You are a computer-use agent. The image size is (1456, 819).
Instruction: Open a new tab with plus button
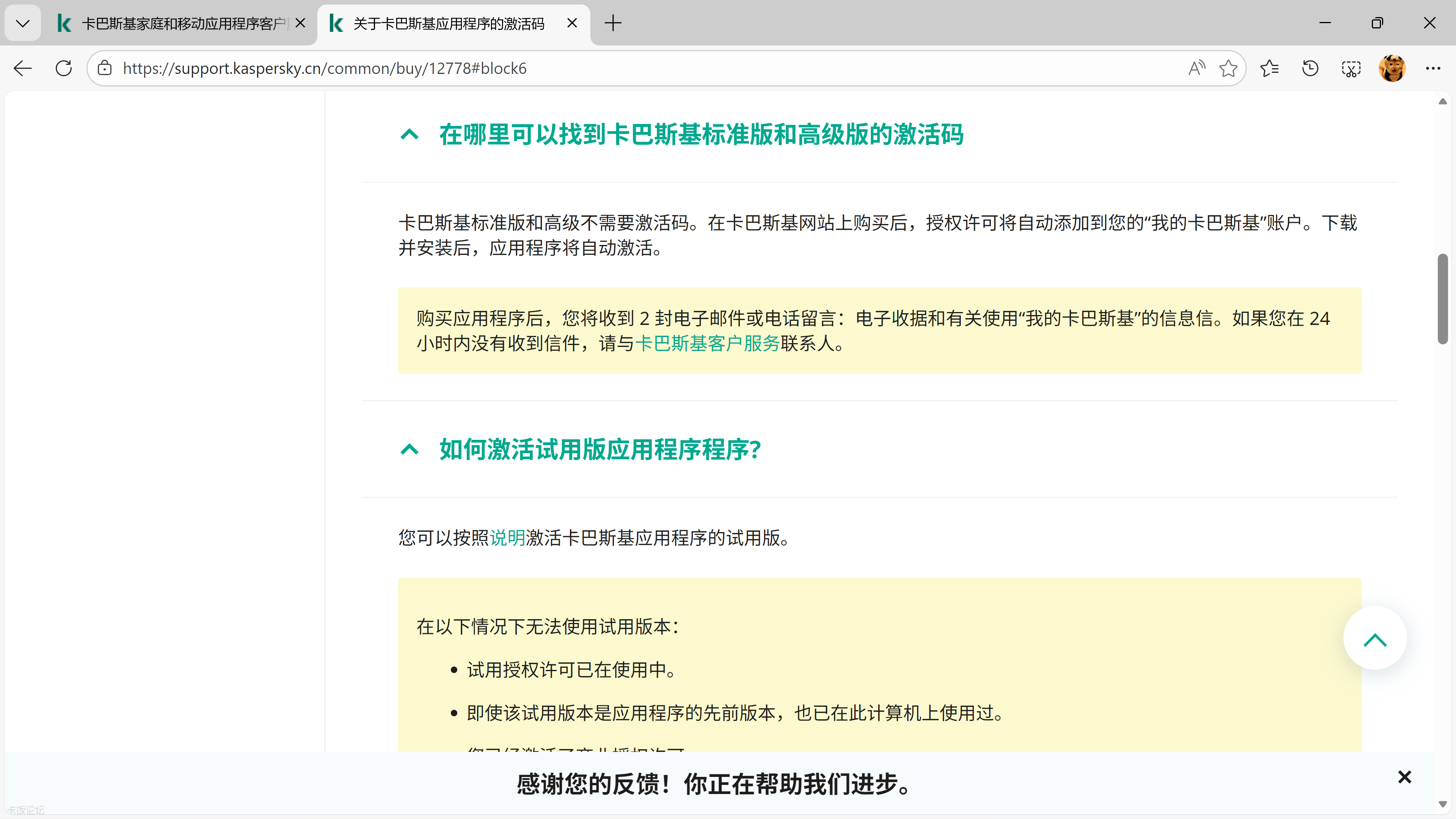[613, 23]
